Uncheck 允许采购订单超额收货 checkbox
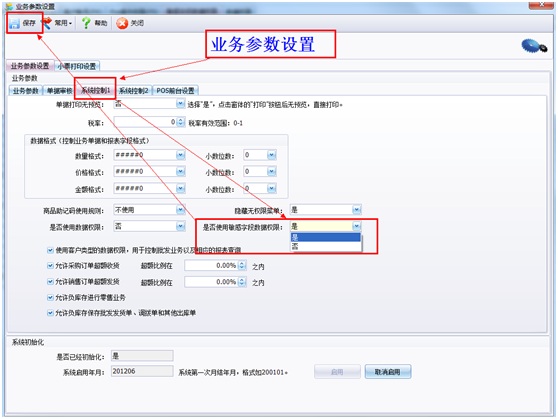The width and height of the screenshot is (558, 419). (x=50, y=266)
